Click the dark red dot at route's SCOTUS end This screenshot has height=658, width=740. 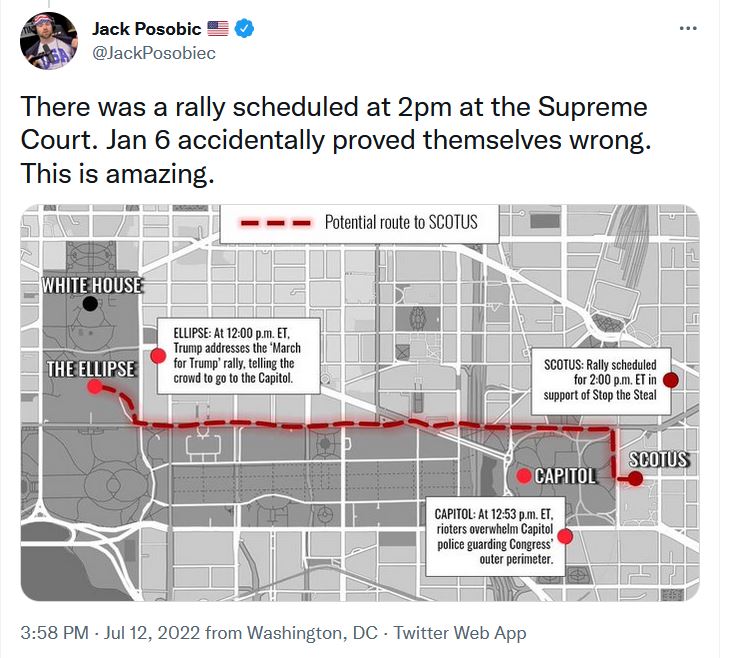tap(635, 480)
